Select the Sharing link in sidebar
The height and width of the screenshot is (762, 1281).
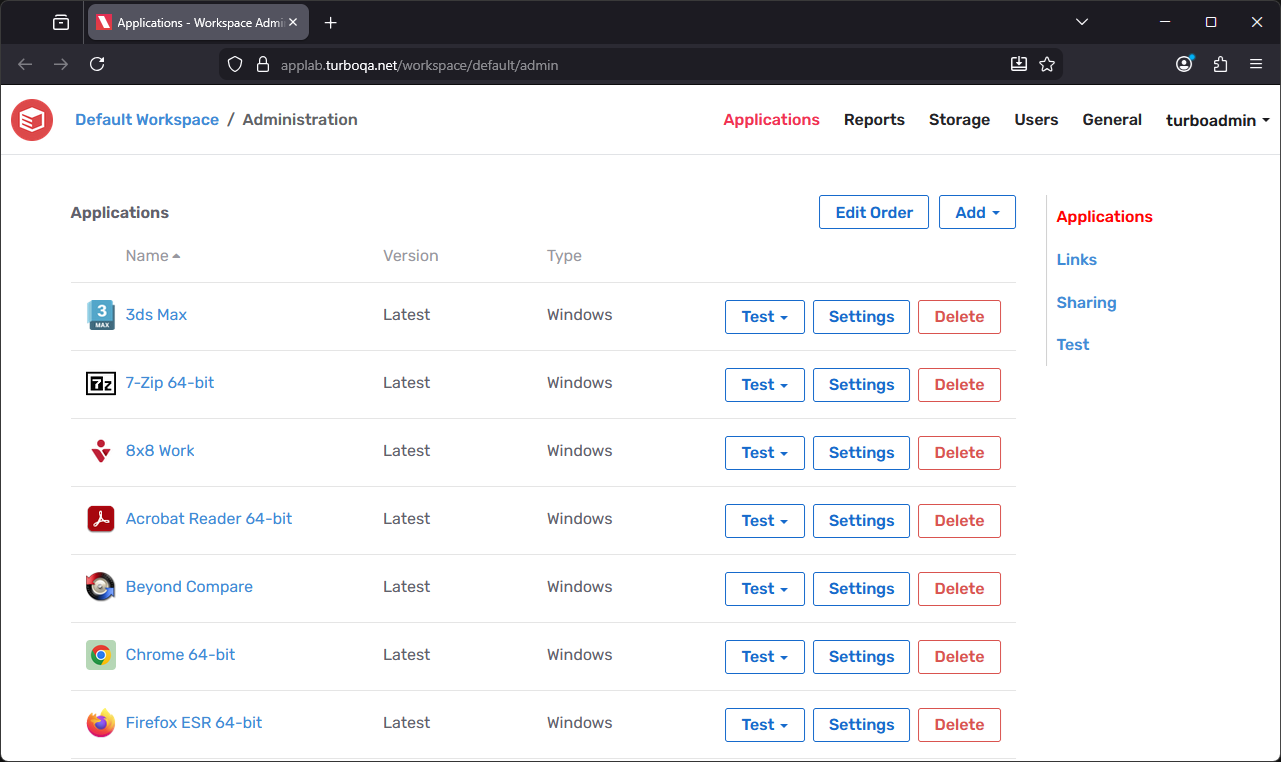(x=1086, y=302)
